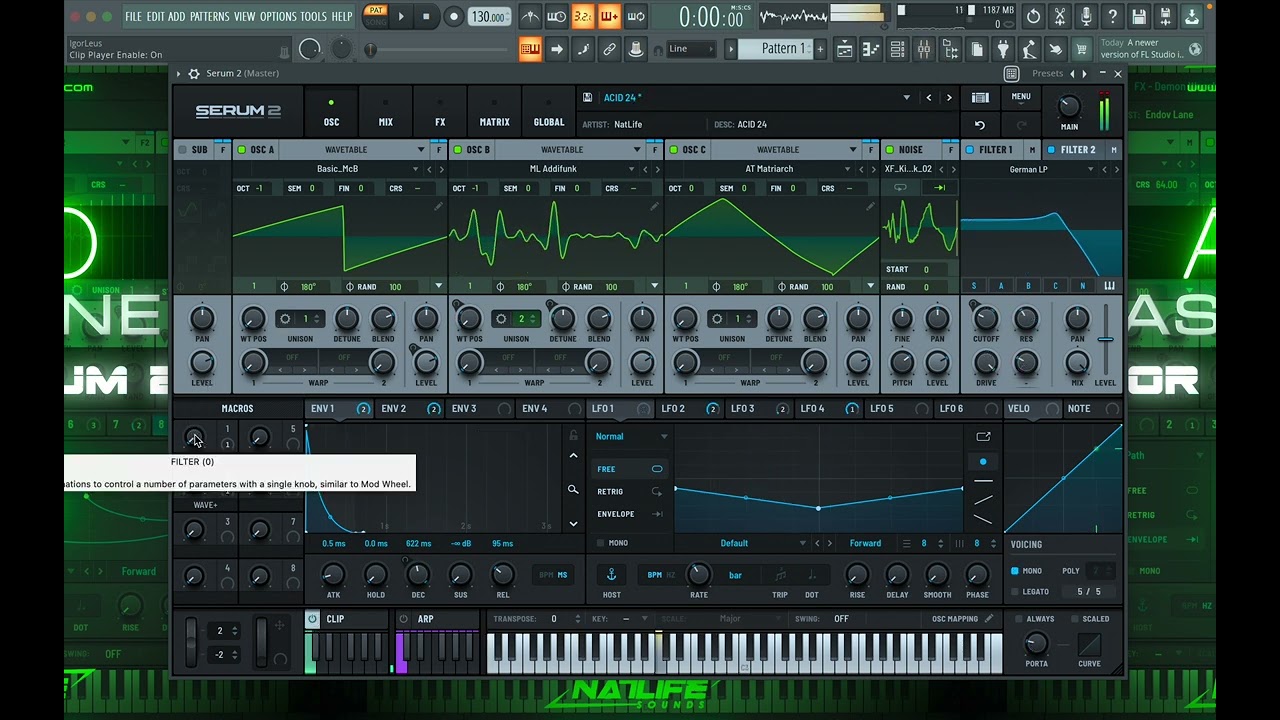Screen dimensions: 1280x720
Task: Click the Serum MENU button
Action: pos(1020,98)
